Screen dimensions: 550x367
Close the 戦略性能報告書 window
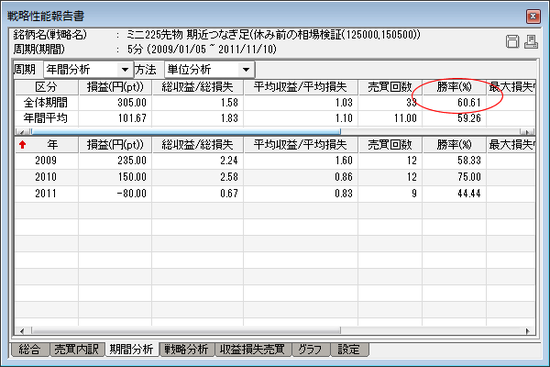click(x=533, y=16)
